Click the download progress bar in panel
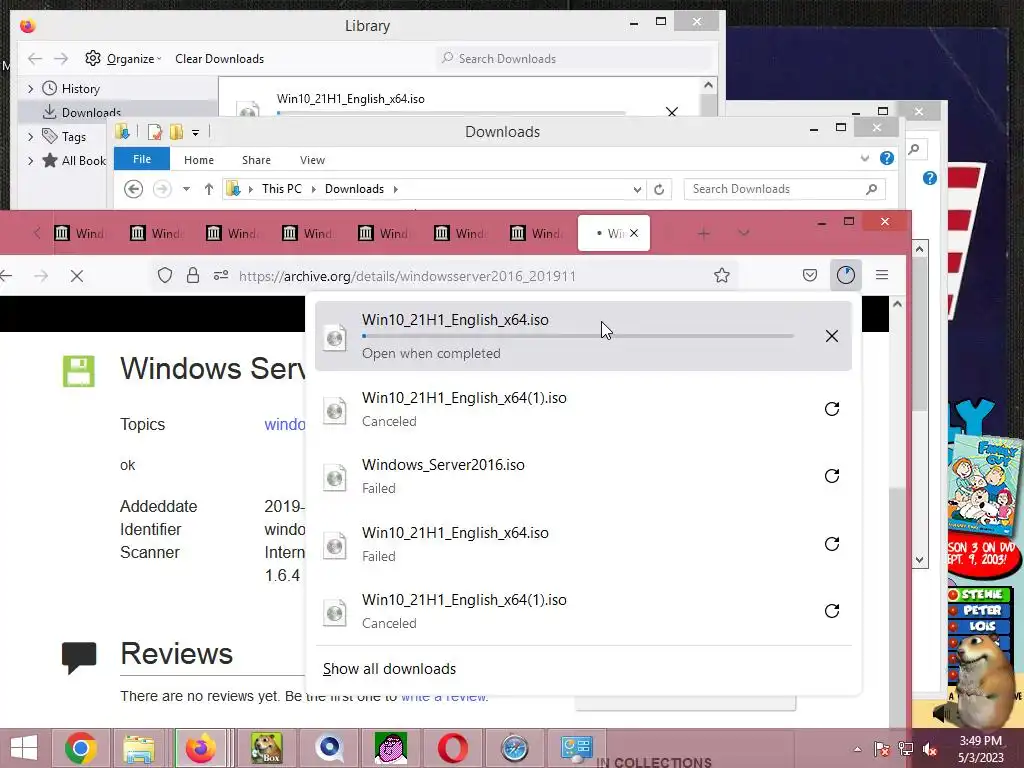The image size is (1024, 768). pos(578,336)
